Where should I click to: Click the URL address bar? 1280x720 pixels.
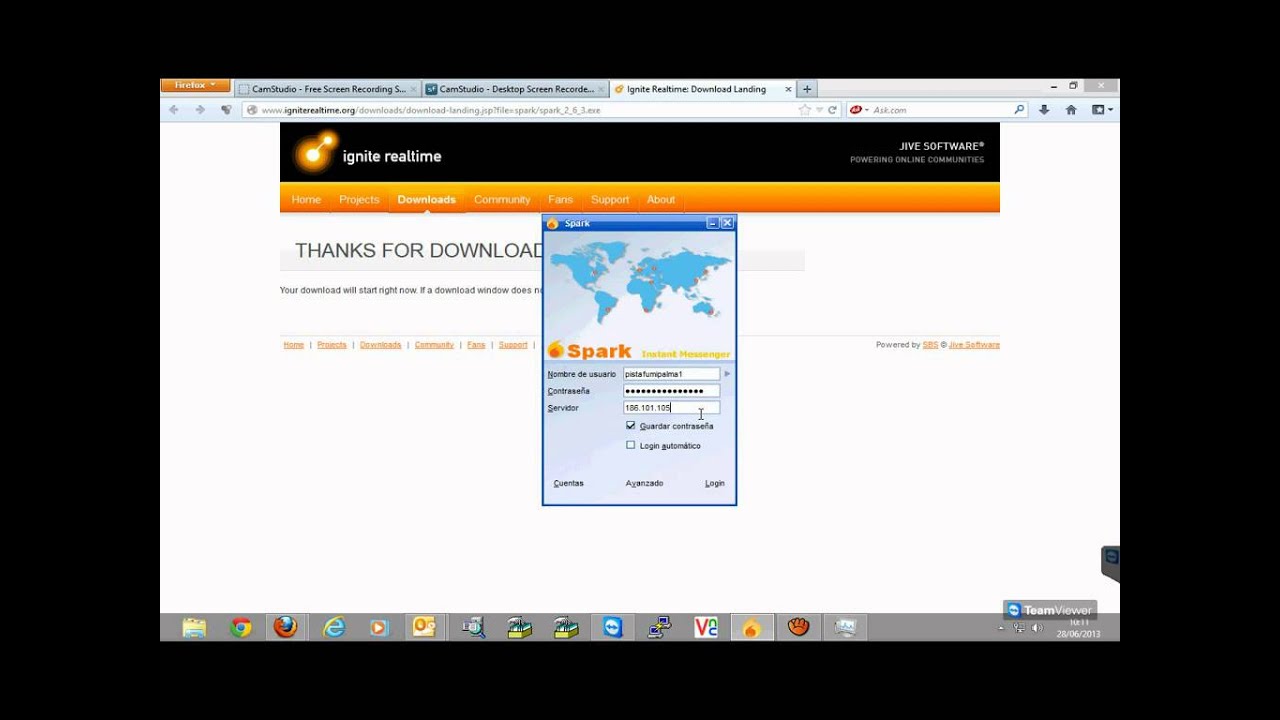pos(520,110)
